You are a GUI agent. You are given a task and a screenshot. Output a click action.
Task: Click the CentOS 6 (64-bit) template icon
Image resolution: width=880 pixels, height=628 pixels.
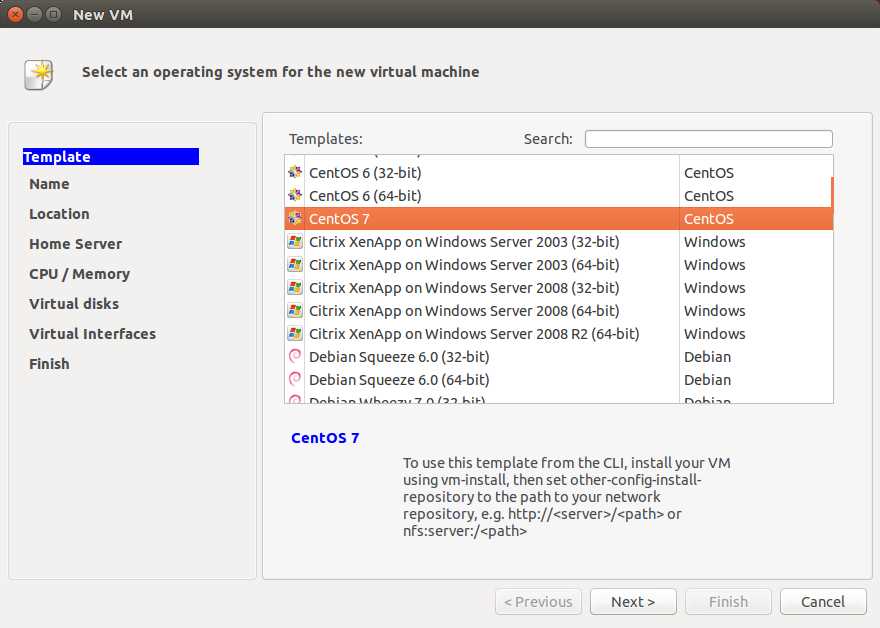click(x=295, y=195)
